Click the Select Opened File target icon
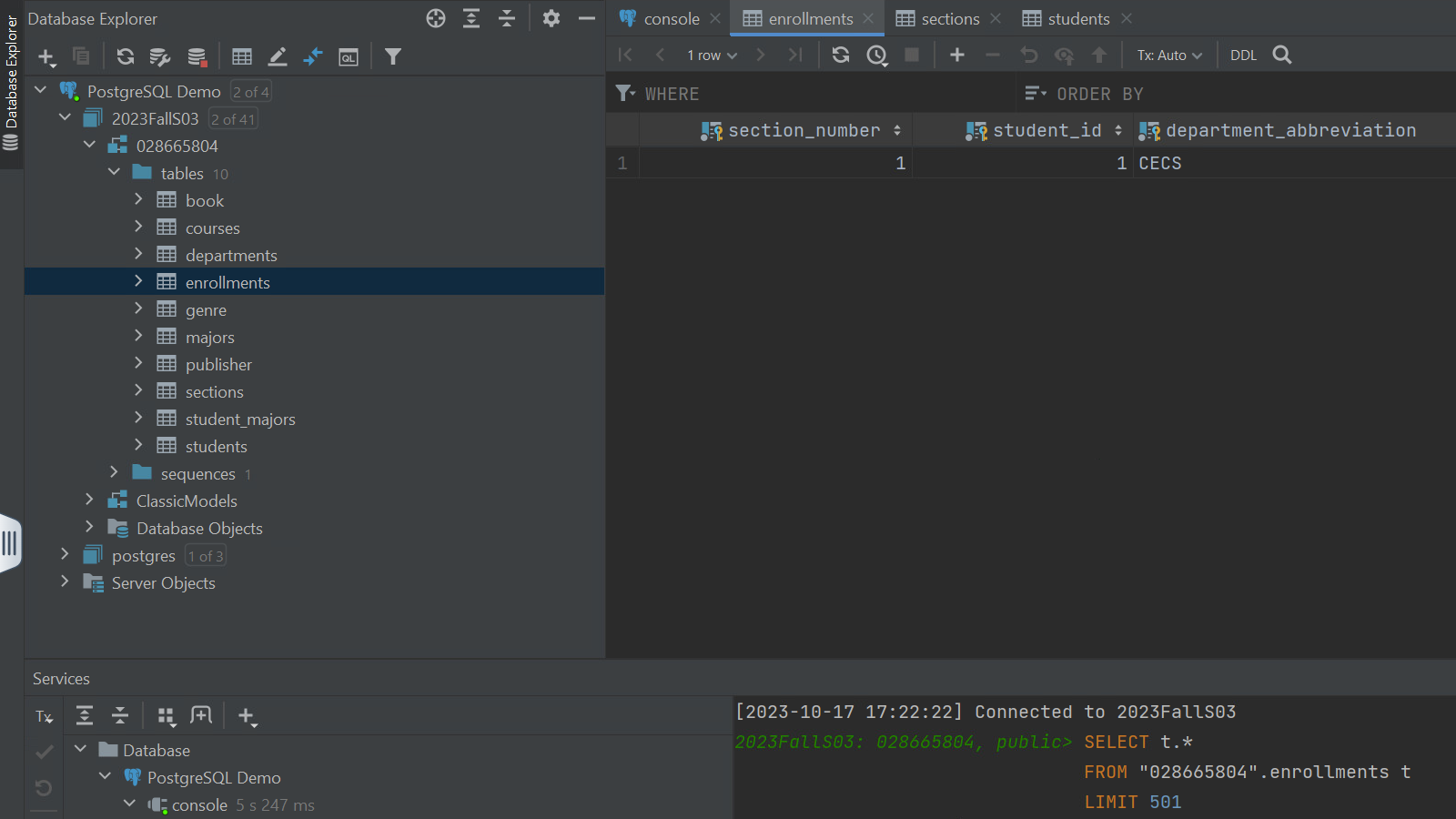The width and height of the screenshot is (1456, 819). tap(436, 18)
